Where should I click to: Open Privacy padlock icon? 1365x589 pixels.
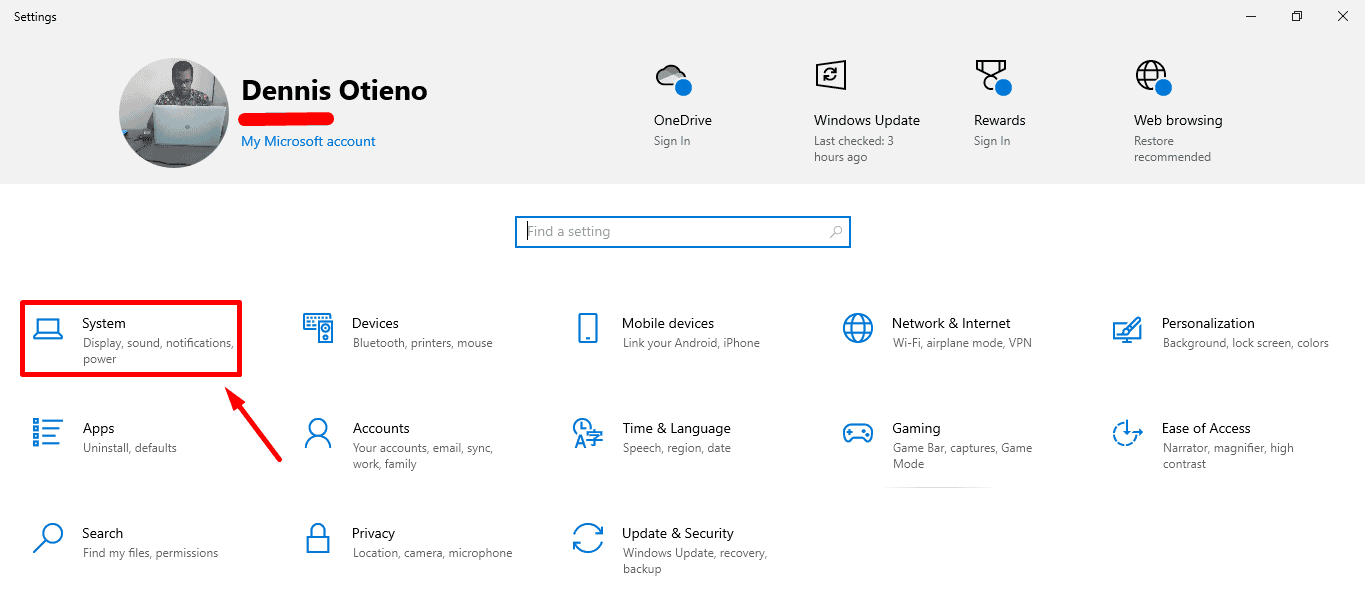coord(318,538)
